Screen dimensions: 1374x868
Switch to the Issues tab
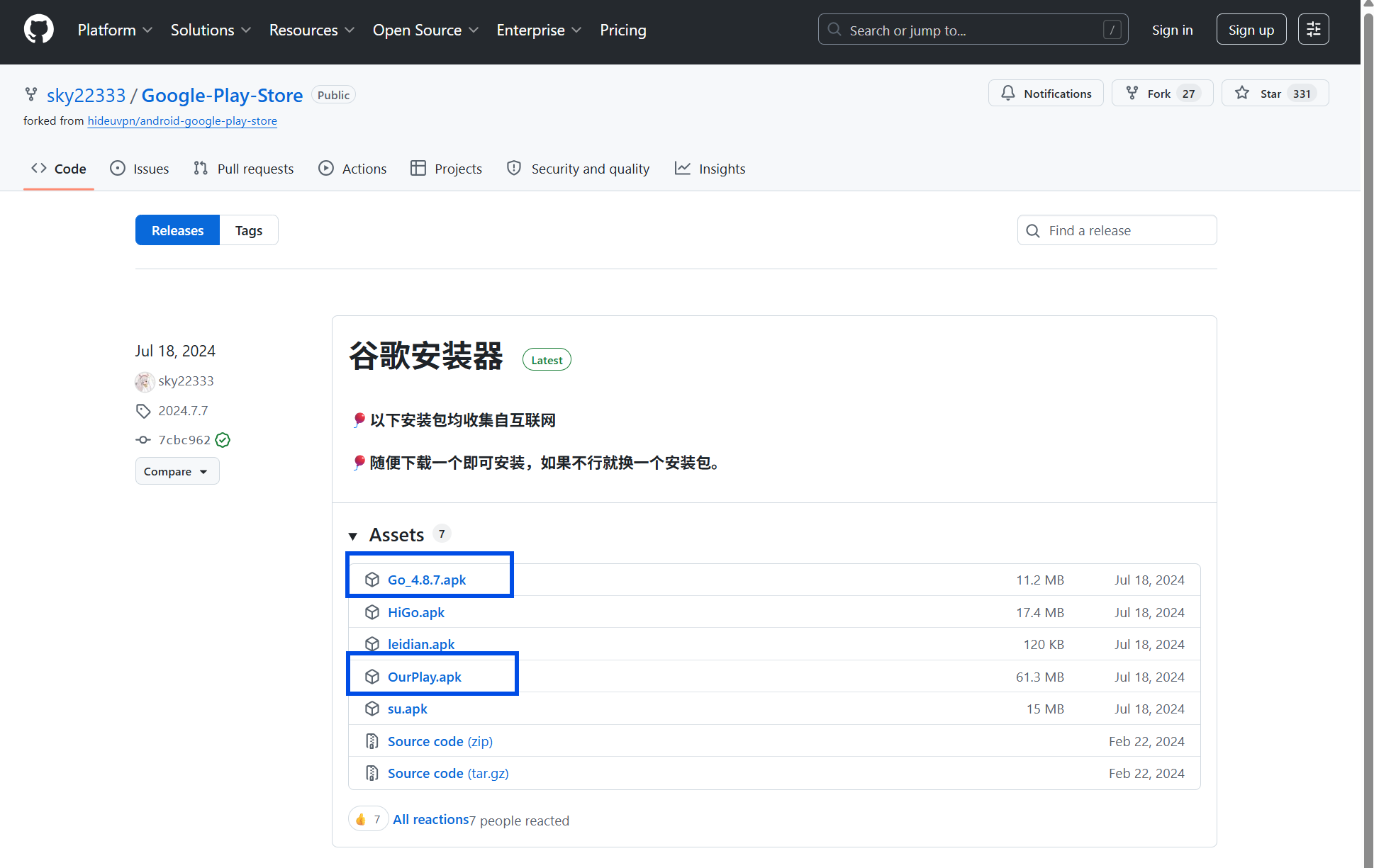point(140,169)
